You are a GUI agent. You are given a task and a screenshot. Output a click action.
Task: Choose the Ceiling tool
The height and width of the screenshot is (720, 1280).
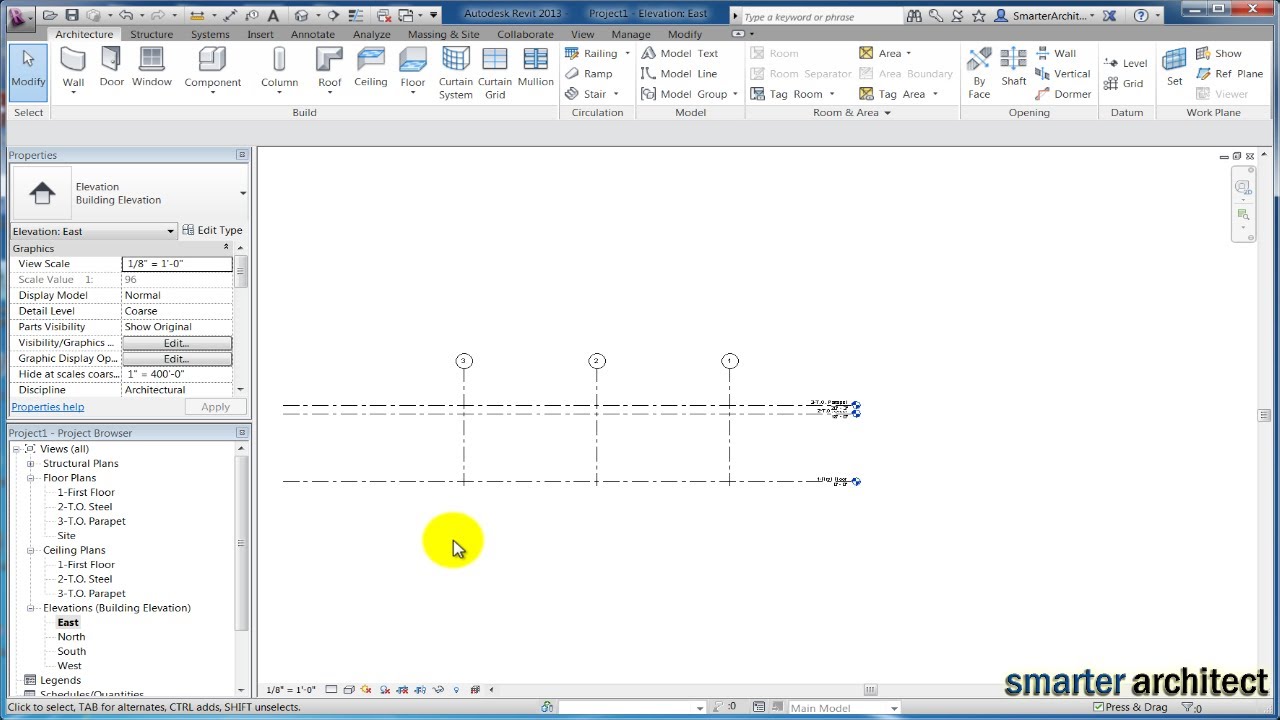point(370,68)
